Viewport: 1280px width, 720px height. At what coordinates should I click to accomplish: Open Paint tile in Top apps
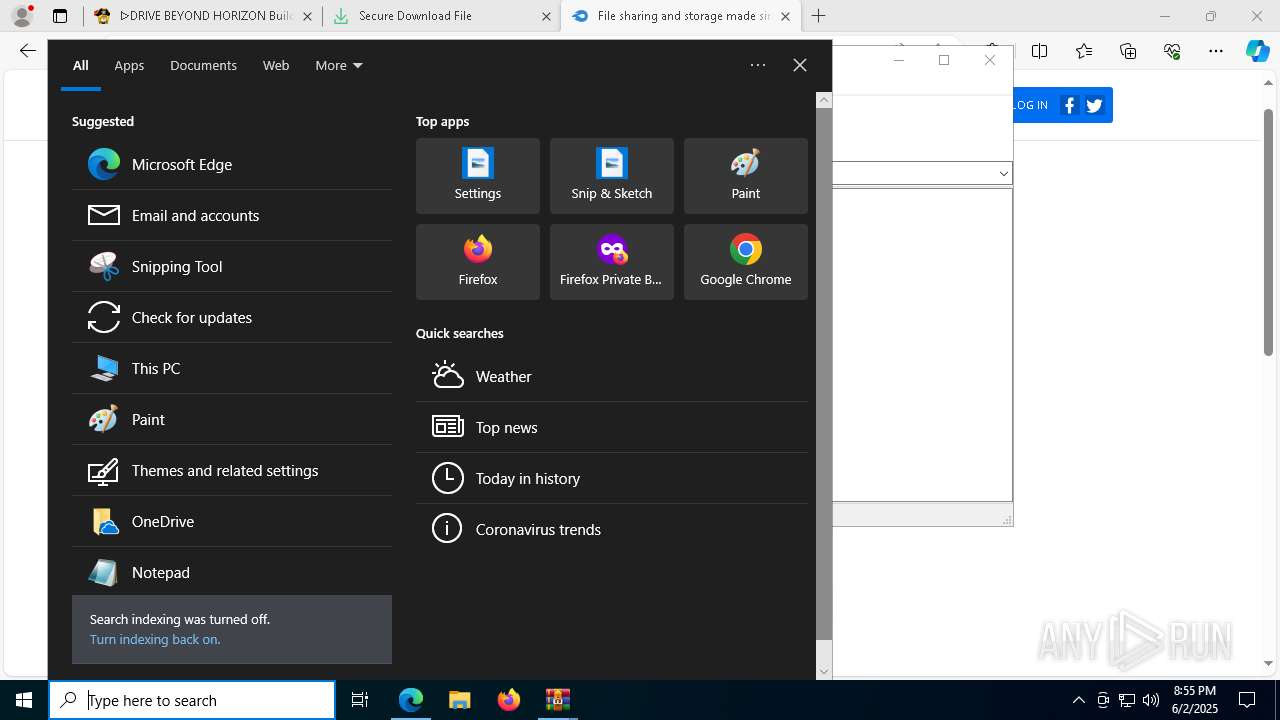click(746, 176)
